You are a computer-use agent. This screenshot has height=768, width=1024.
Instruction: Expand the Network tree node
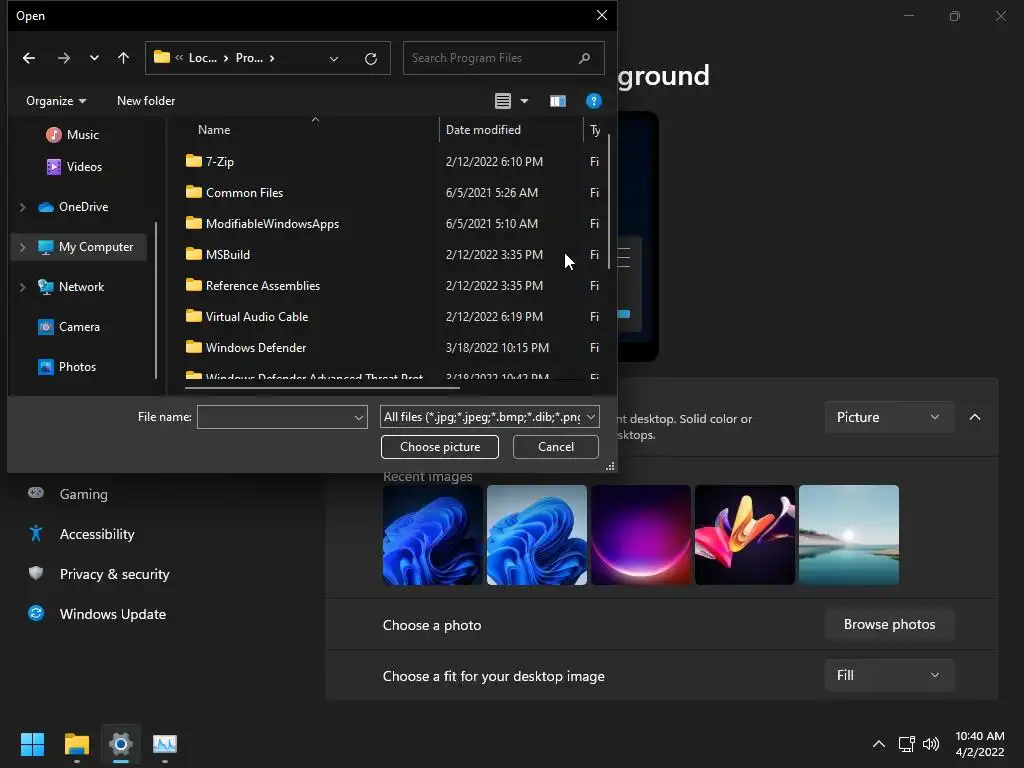[x=22, y=287]
